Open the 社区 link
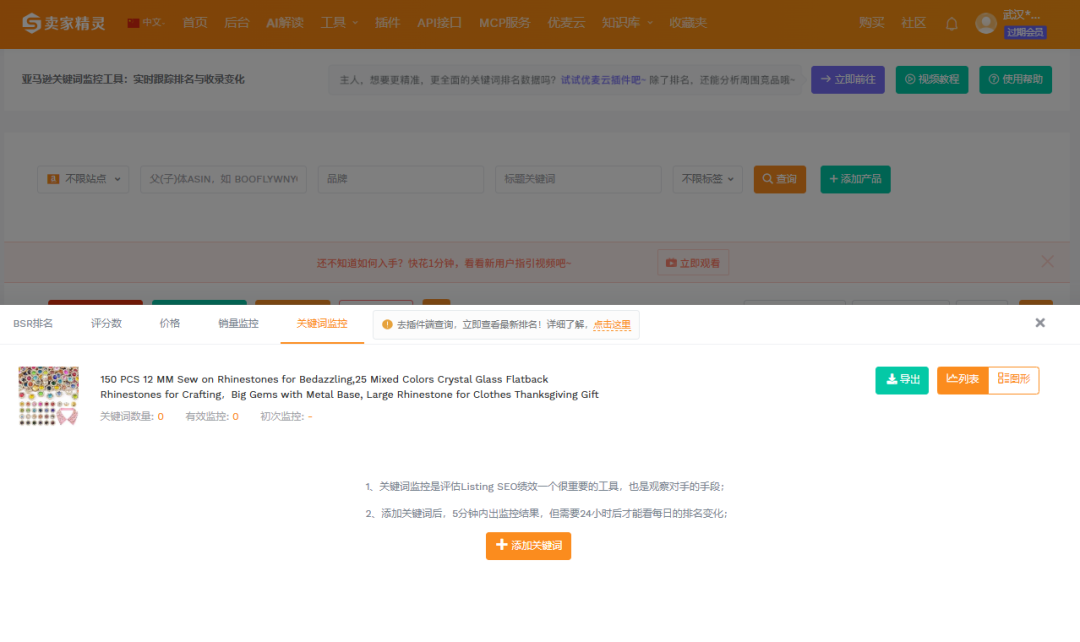Screen dimensions: 1080x642 click(x=913, y=23)
